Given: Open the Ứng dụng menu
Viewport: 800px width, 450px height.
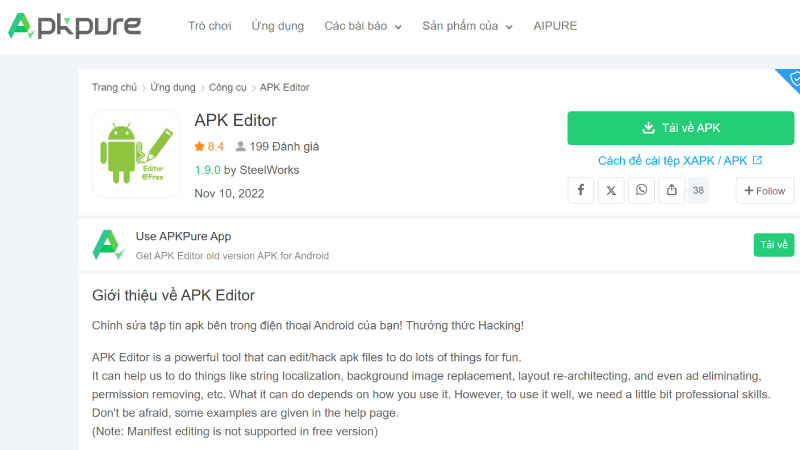Looking at the screenshot, I should coord(278,26).
